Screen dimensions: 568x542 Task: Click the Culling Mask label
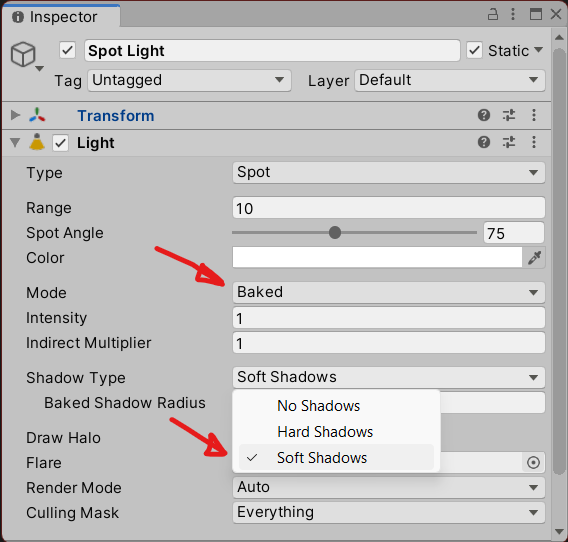point(72,513)
